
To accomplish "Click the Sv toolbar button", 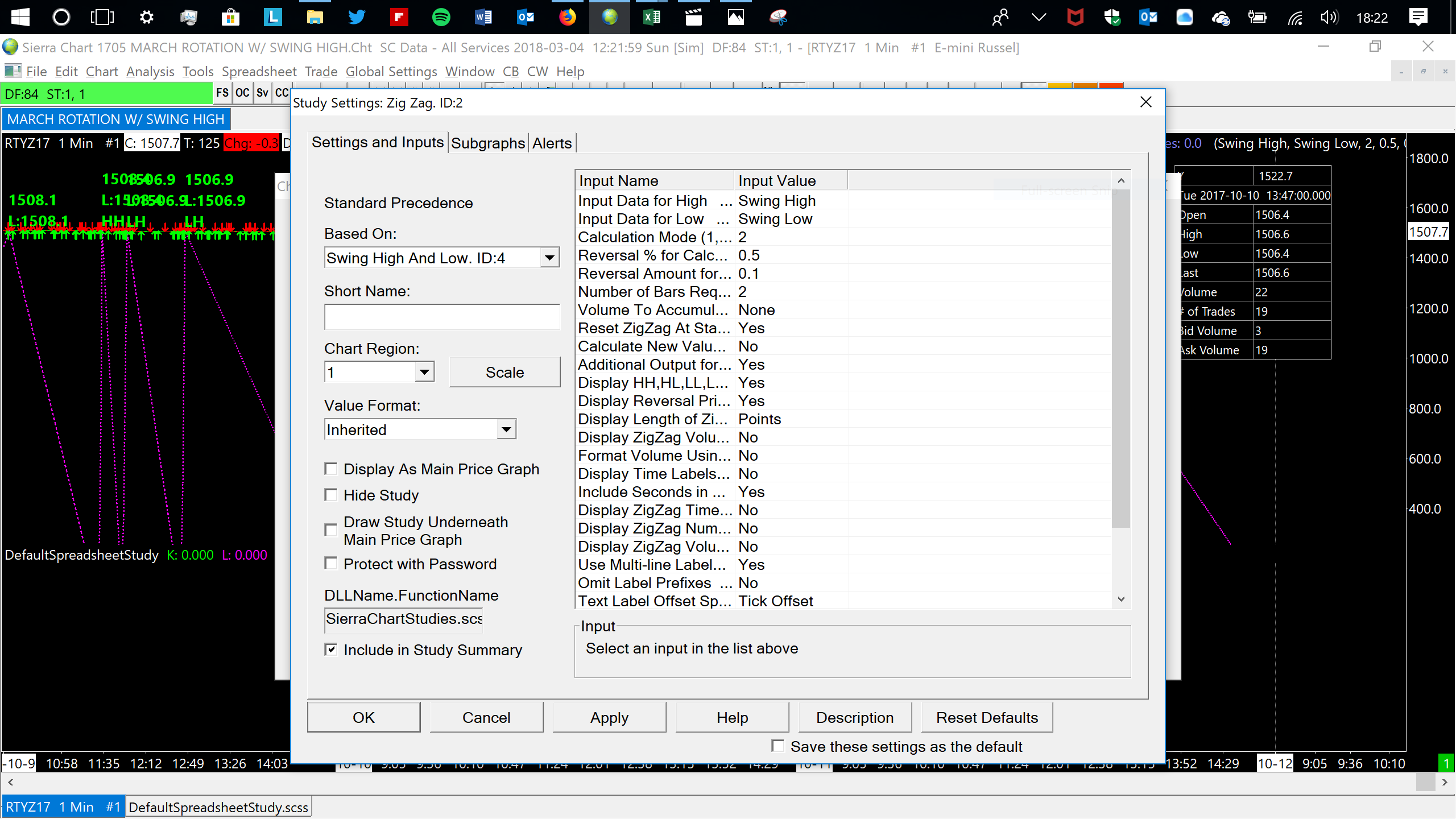I will [x=262, y=93].
